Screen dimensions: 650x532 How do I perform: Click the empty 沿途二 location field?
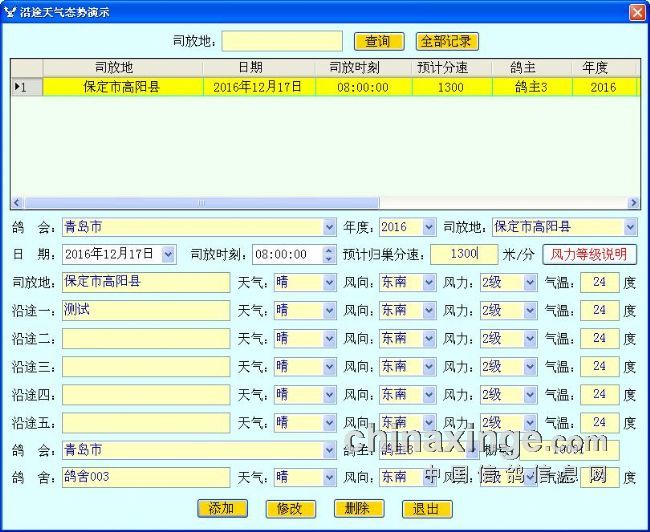coord(146,339)
